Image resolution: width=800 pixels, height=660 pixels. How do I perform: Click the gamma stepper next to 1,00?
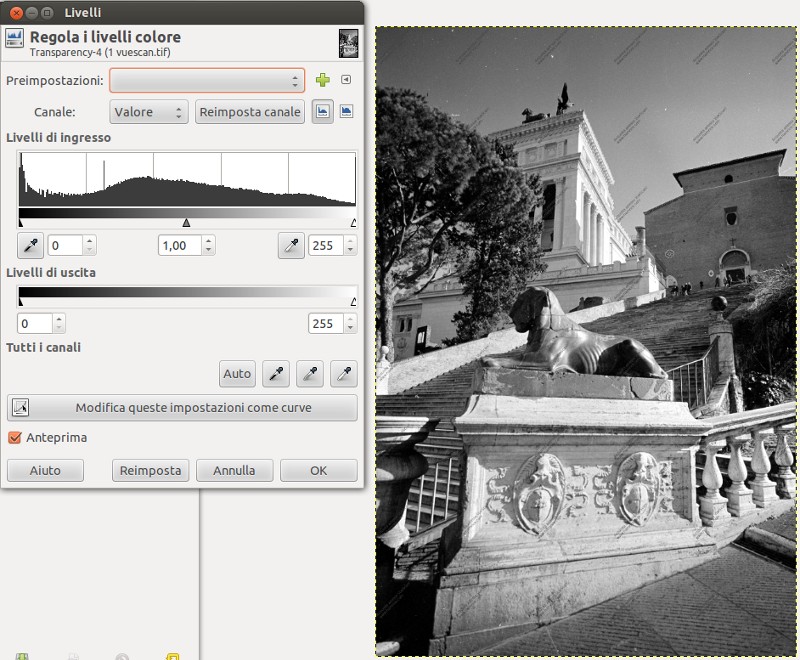(x=208, y=245)
